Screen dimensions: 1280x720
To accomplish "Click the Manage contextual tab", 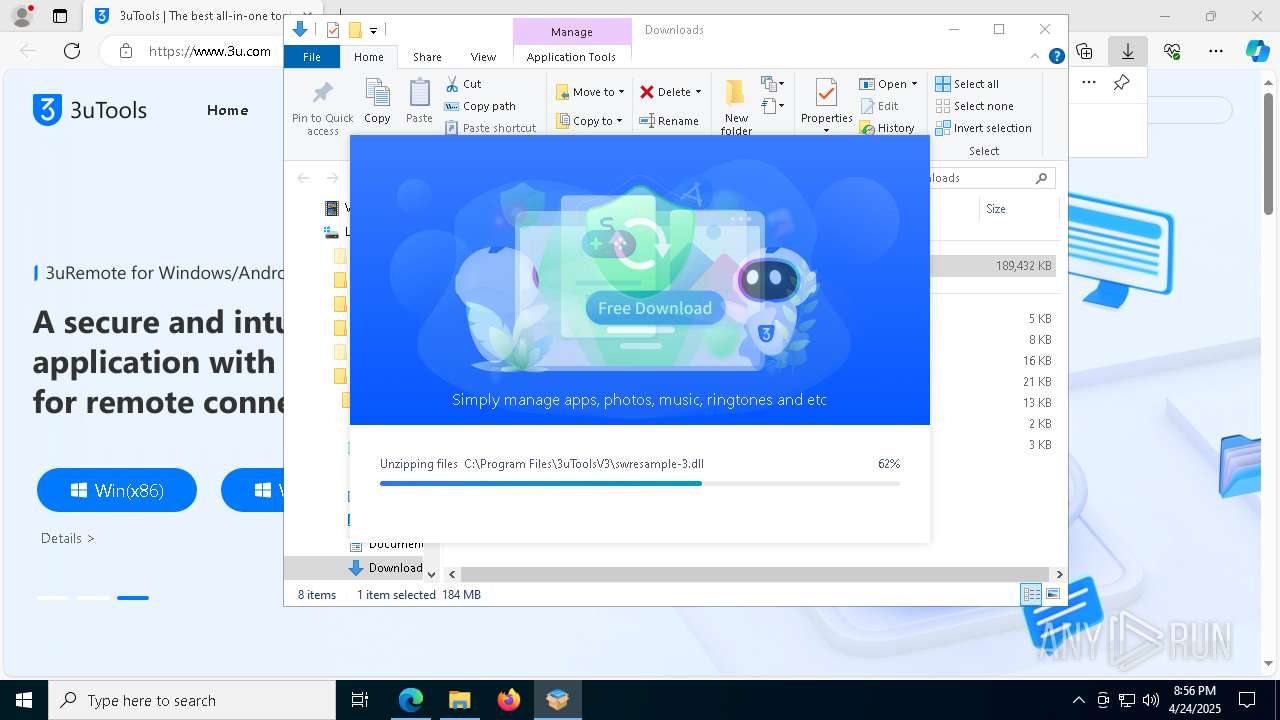I will point(572,32).
